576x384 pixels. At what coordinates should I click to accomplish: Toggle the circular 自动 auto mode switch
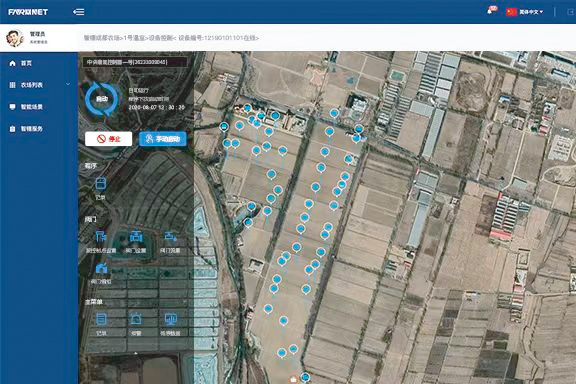[101, 99]
